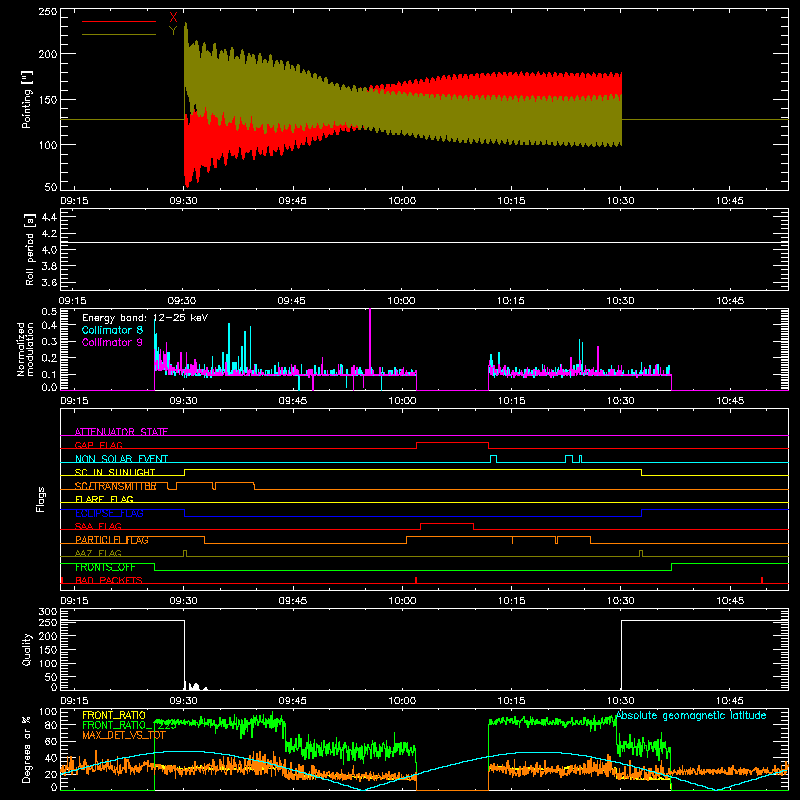Click the Collimator 8 legend entry
The width and height of the screenshot is (800, 800).
[112, 330]
